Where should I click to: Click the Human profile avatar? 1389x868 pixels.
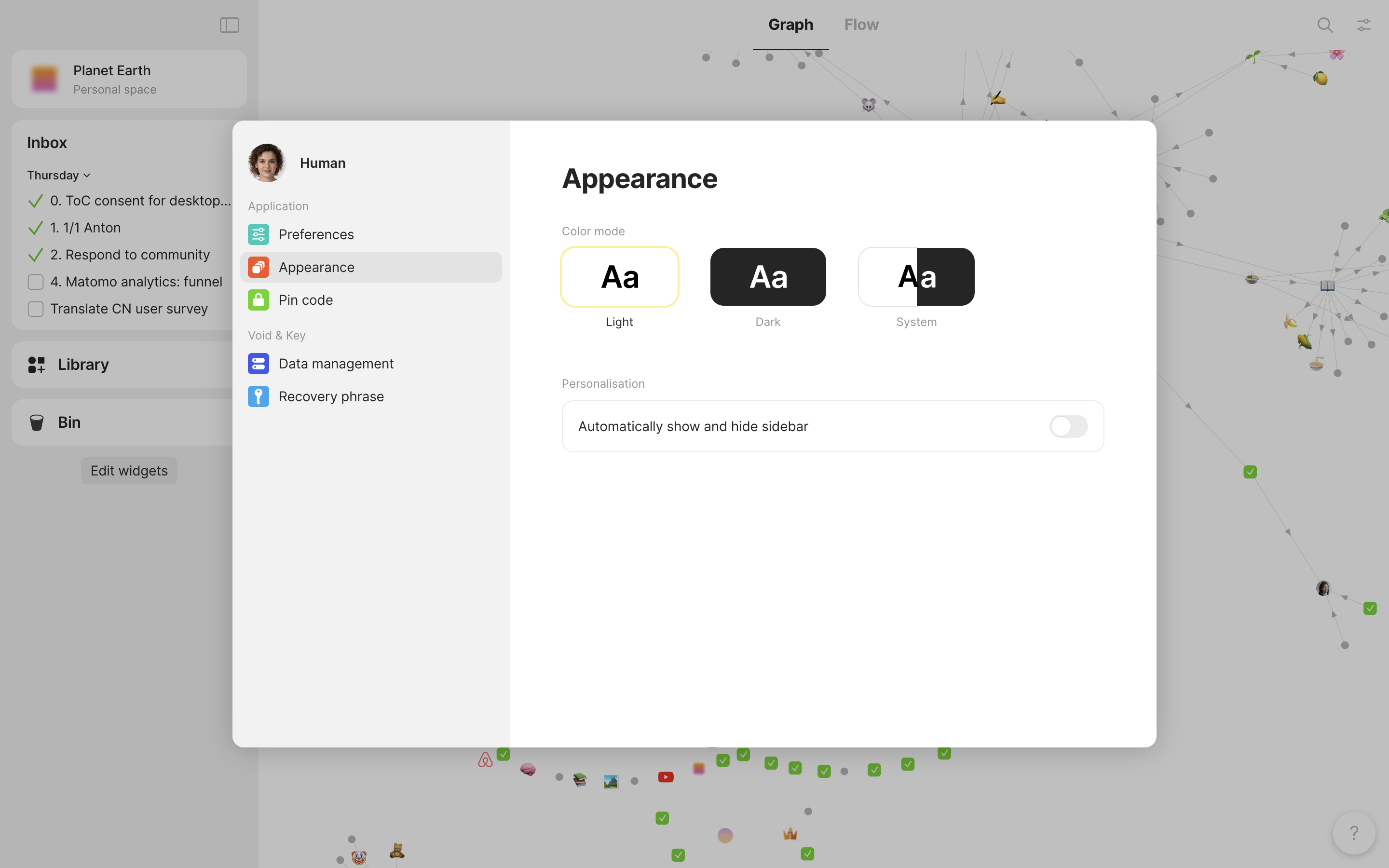[267, 163]
